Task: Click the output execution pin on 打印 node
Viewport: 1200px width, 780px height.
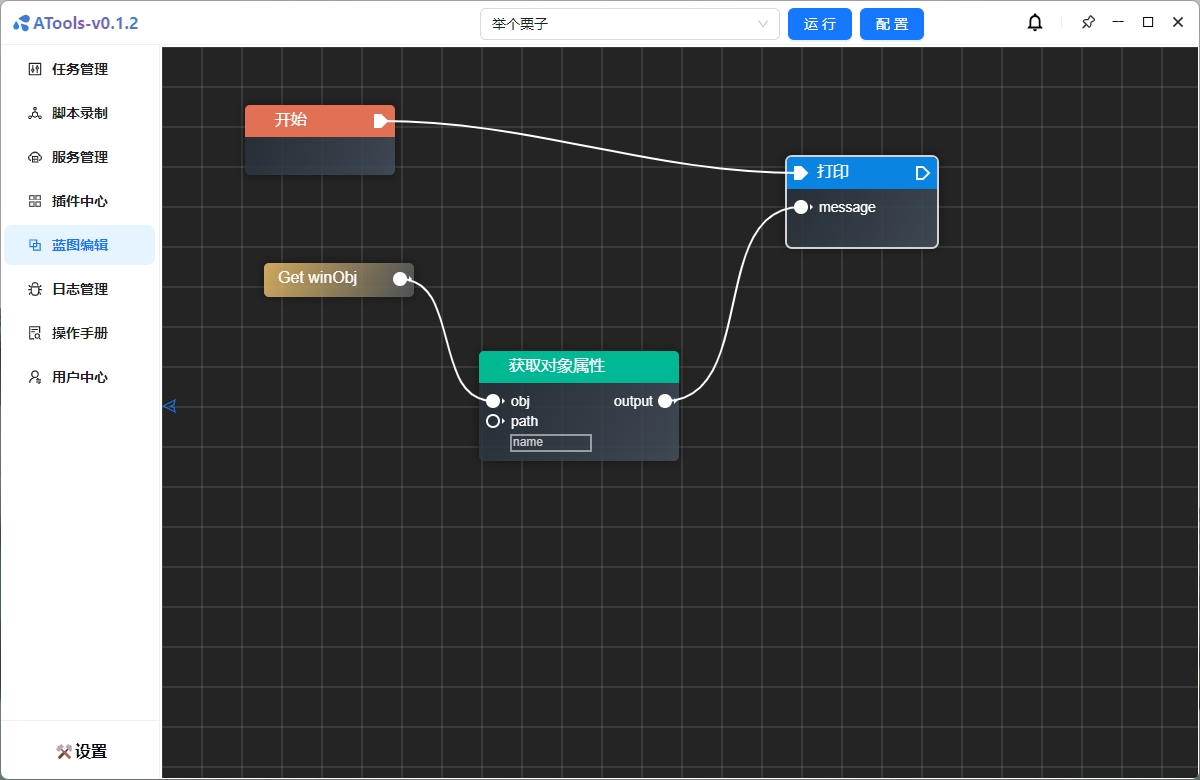Action: [x=922, y=173]
